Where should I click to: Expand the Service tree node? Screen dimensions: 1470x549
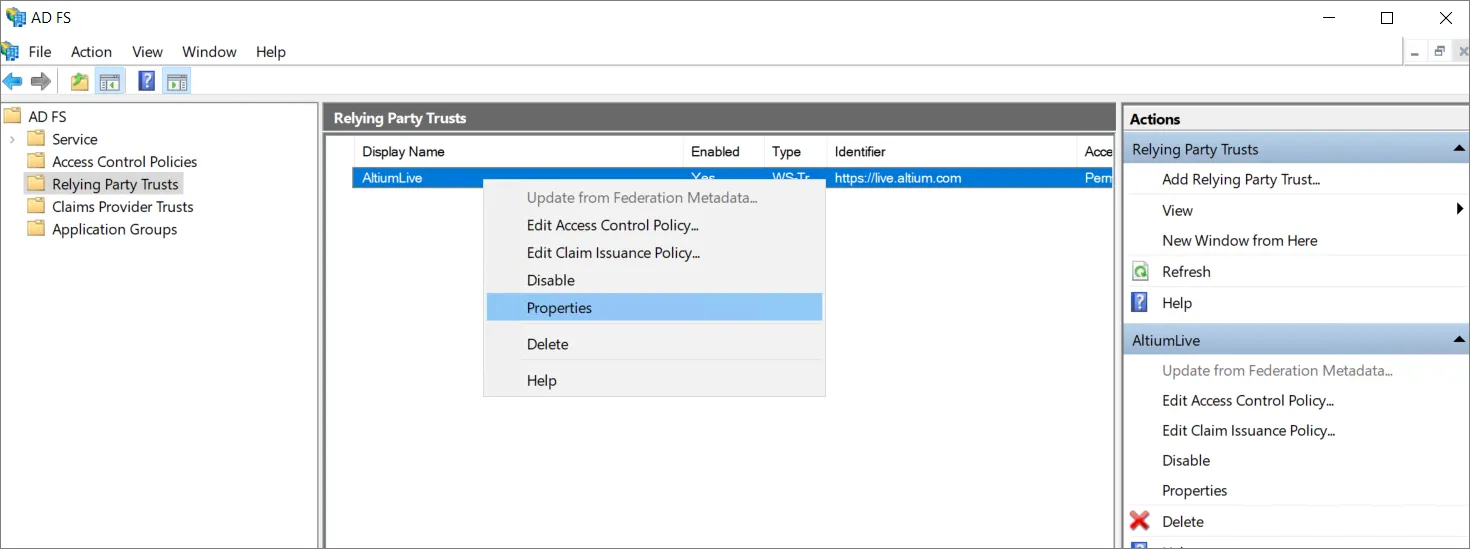[12, 139]
